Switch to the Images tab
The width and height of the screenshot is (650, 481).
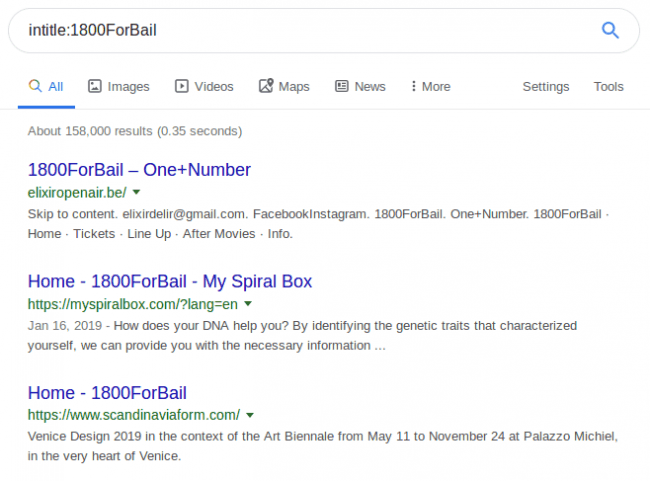coord(119,87)
